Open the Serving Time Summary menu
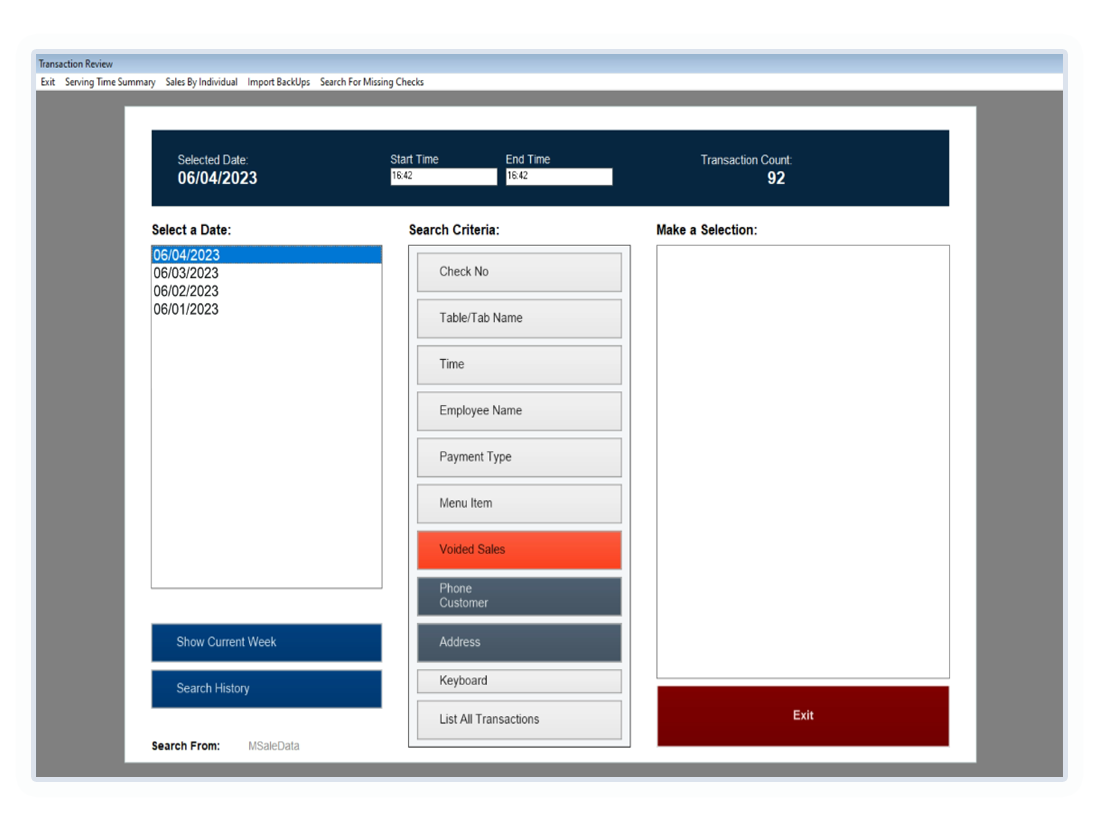The width and height of the screenshot is (1099, 840). [x=110, y=82]
